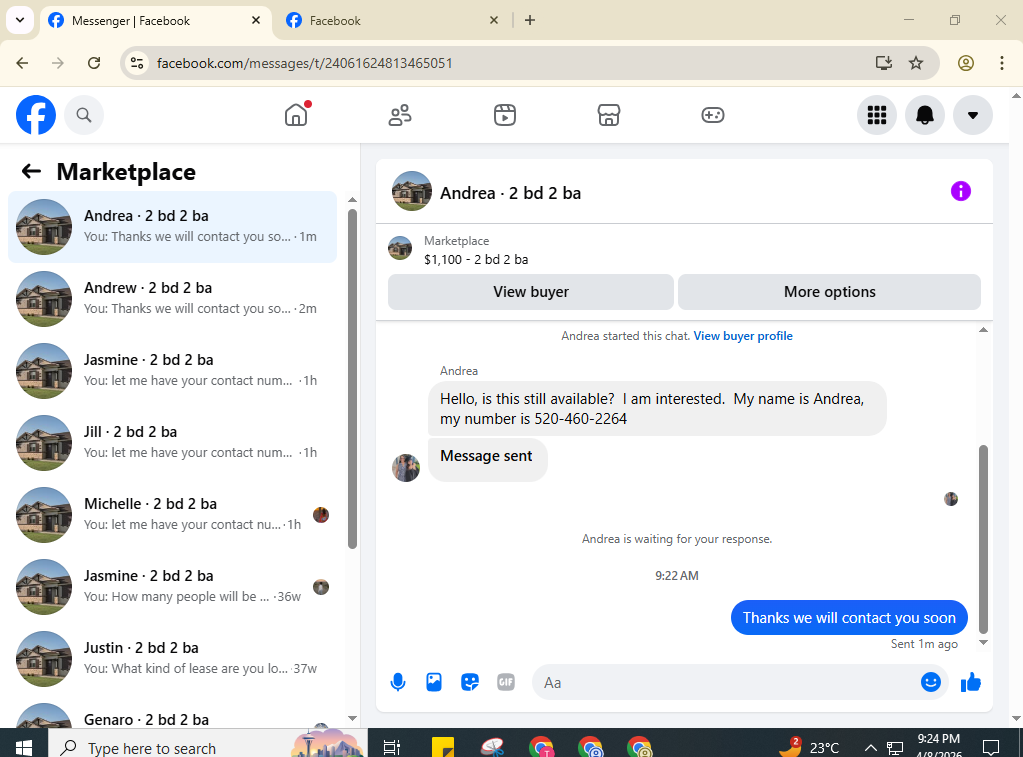Close the second Facebook tab

point(494,20)
